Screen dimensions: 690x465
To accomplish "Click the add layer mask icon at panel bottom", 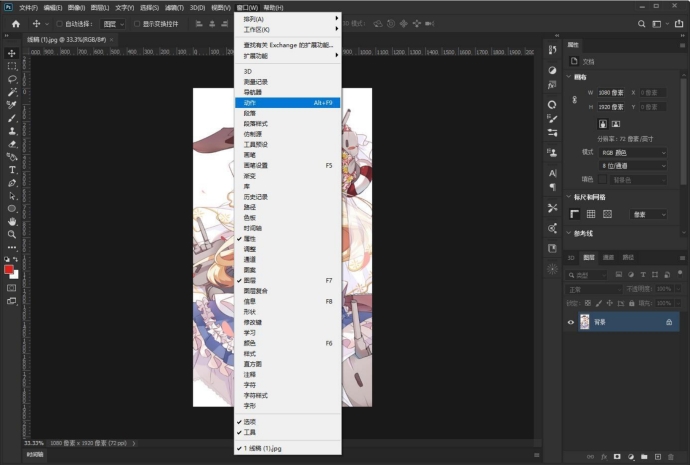I will tap(617, 457).
